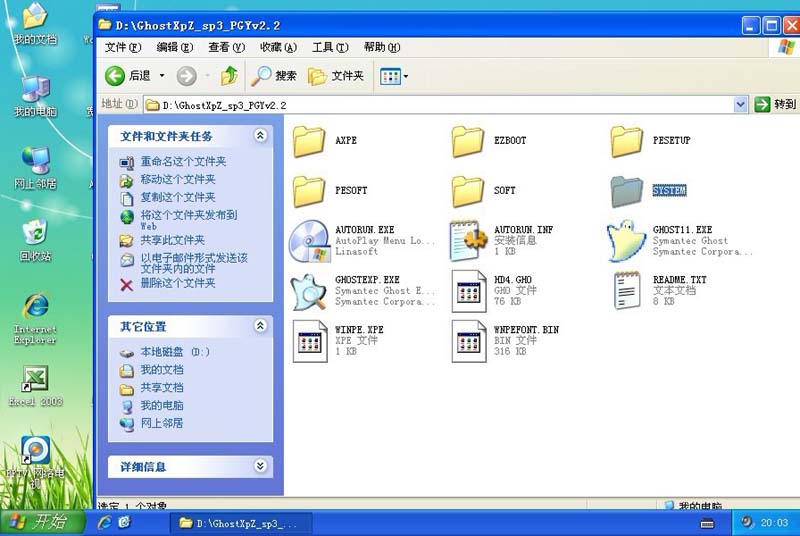Expand the address bar dropdown
This screenshot has height=536, width=800.
pyautogui.click(x=740, y=105)
